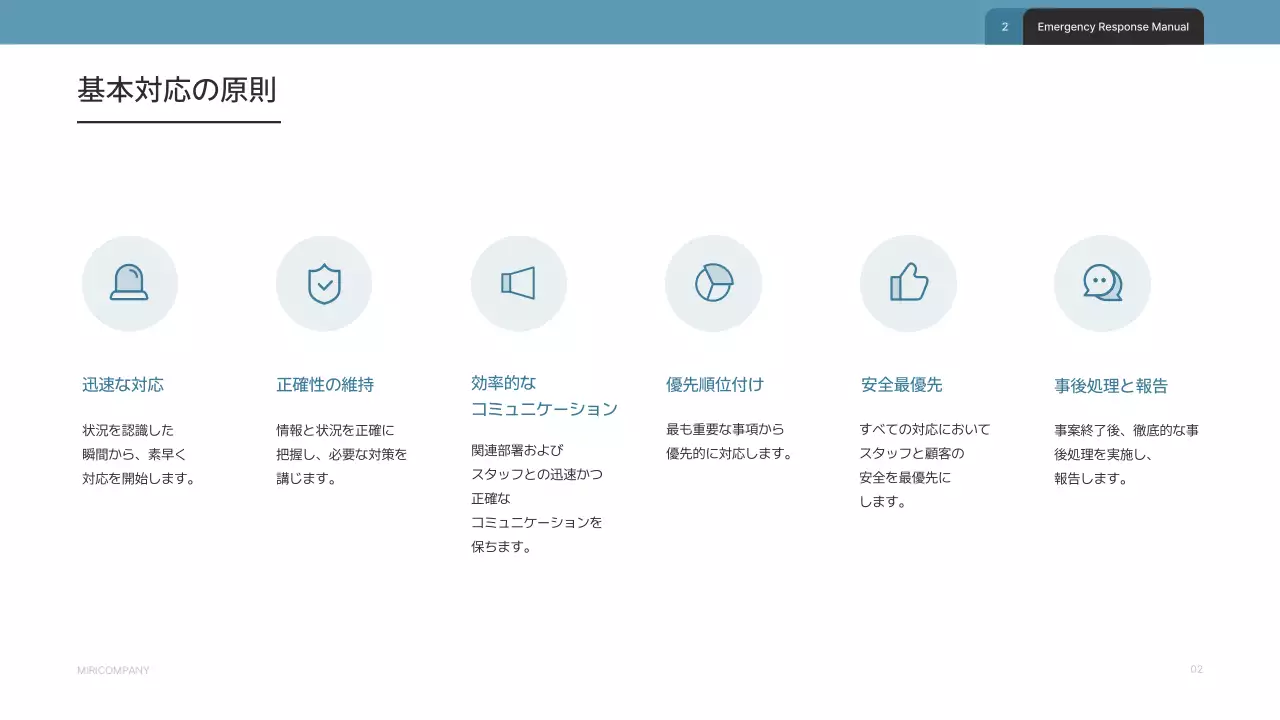Image resolution: width=1280 pixels, height=720 pixels.
Task: Select the description paragraph under 安全最優先
Action: click(x=924, y=465)
